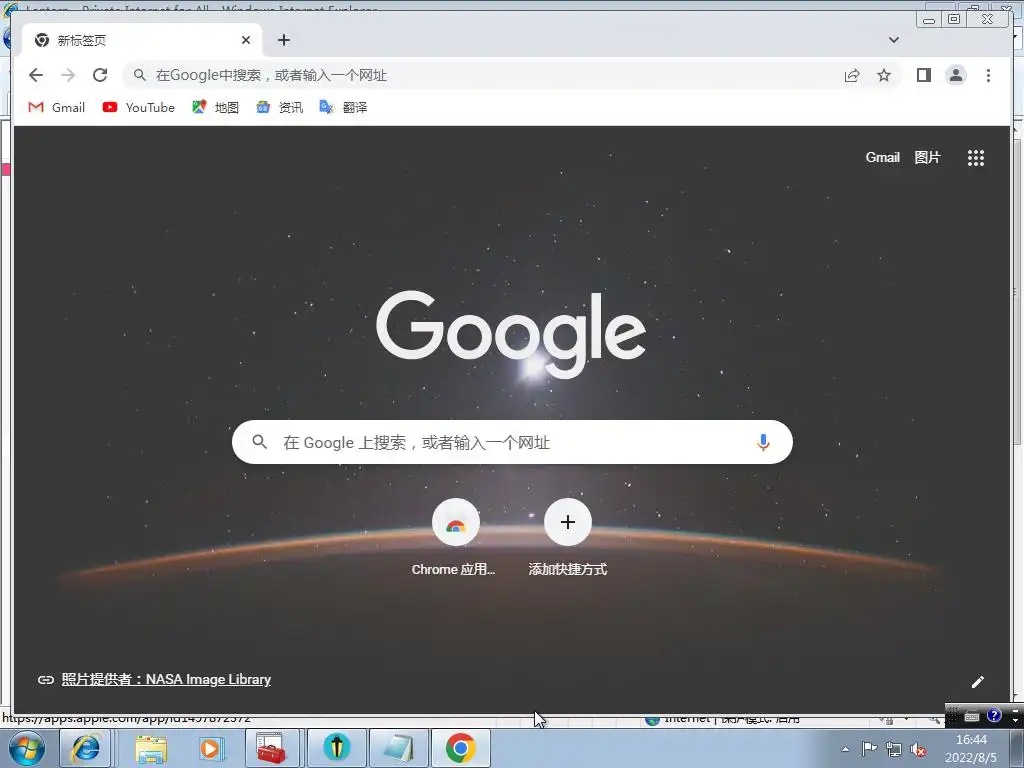Screen dimensions: 1024x768
Task: Open Windows Explorer folder on taskbar
Action: point(152,748)
